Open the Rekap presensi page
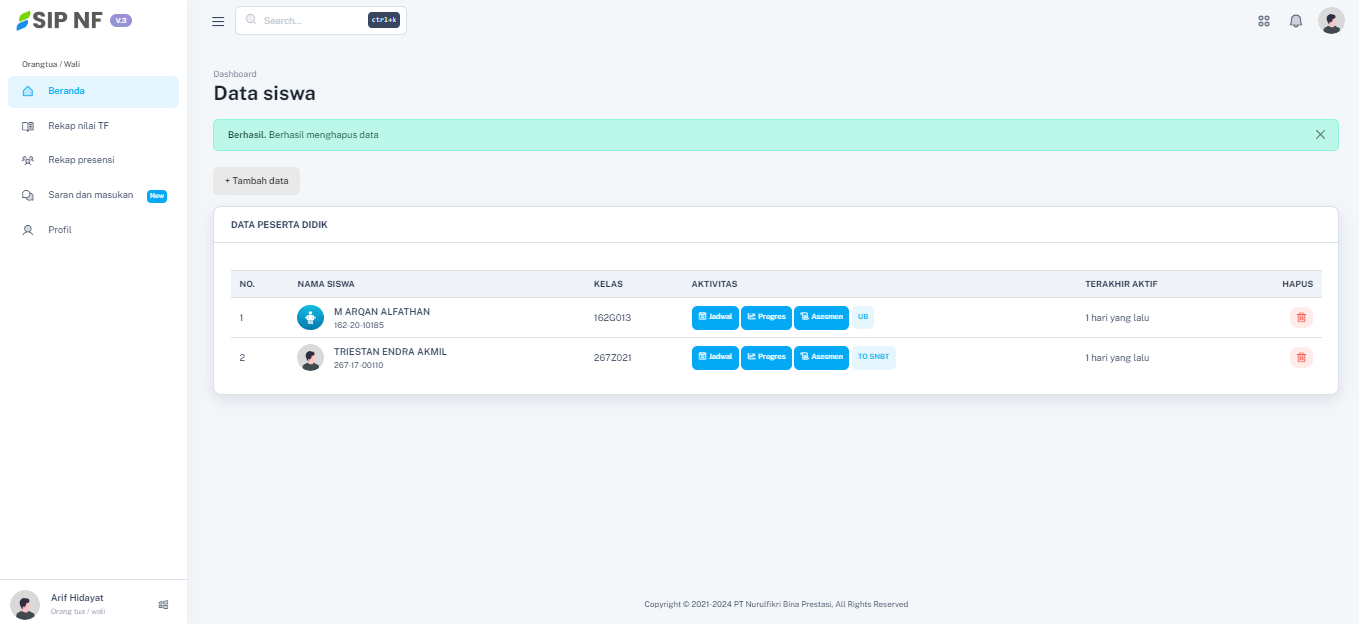 [x=81, y=160]
